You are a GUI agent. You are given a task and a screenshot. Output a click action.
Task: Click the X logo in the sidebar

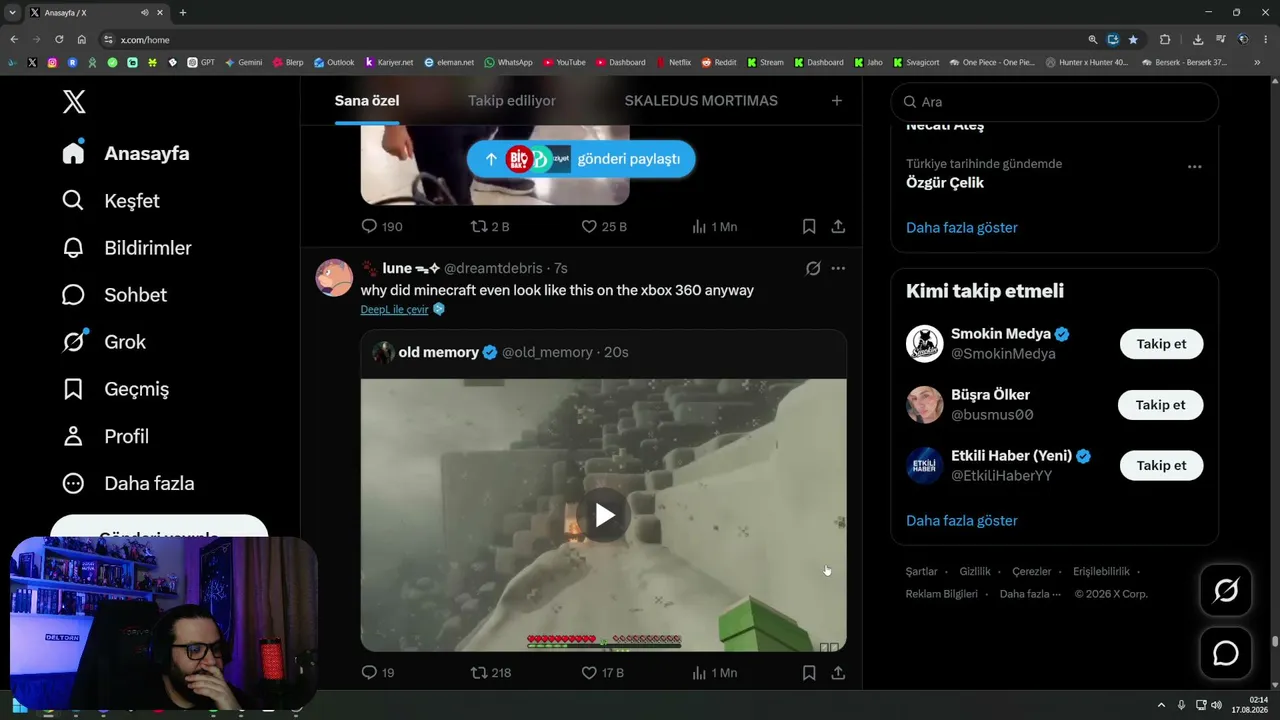coord(74,101)
